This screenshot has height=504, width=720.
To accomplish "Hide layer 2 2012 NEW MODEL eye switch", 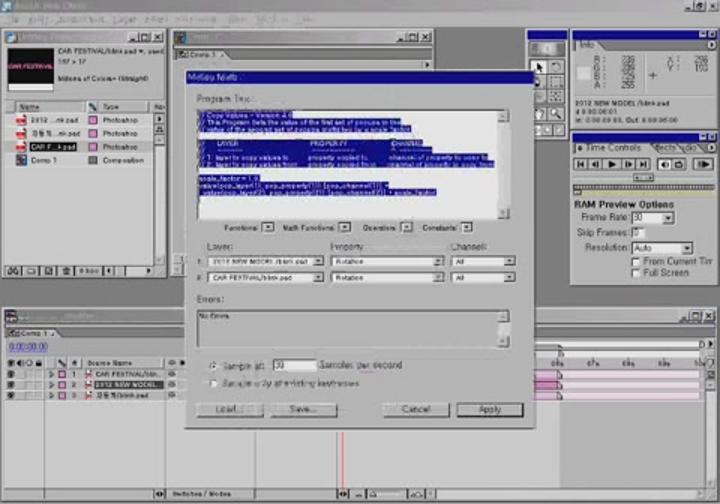I will pos(11,385).
